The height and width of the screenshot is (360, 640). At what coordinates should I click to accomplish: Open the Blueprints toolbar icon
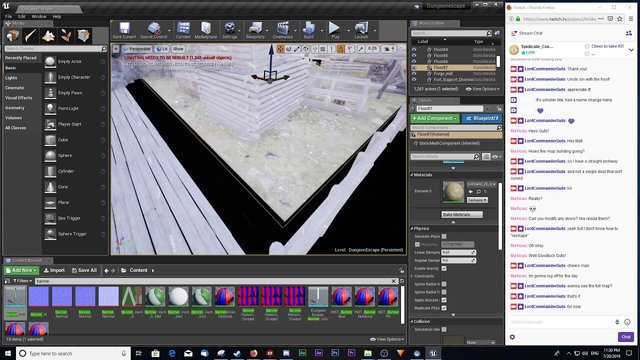pyautogui.click(x=255, y=30)
